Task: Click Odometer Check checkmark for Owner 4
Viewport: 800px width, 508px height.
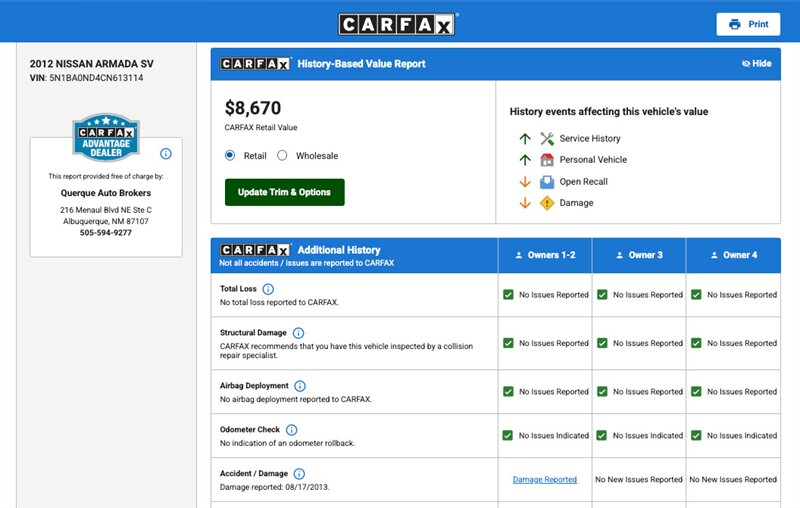Action: (x=696, y=436)
